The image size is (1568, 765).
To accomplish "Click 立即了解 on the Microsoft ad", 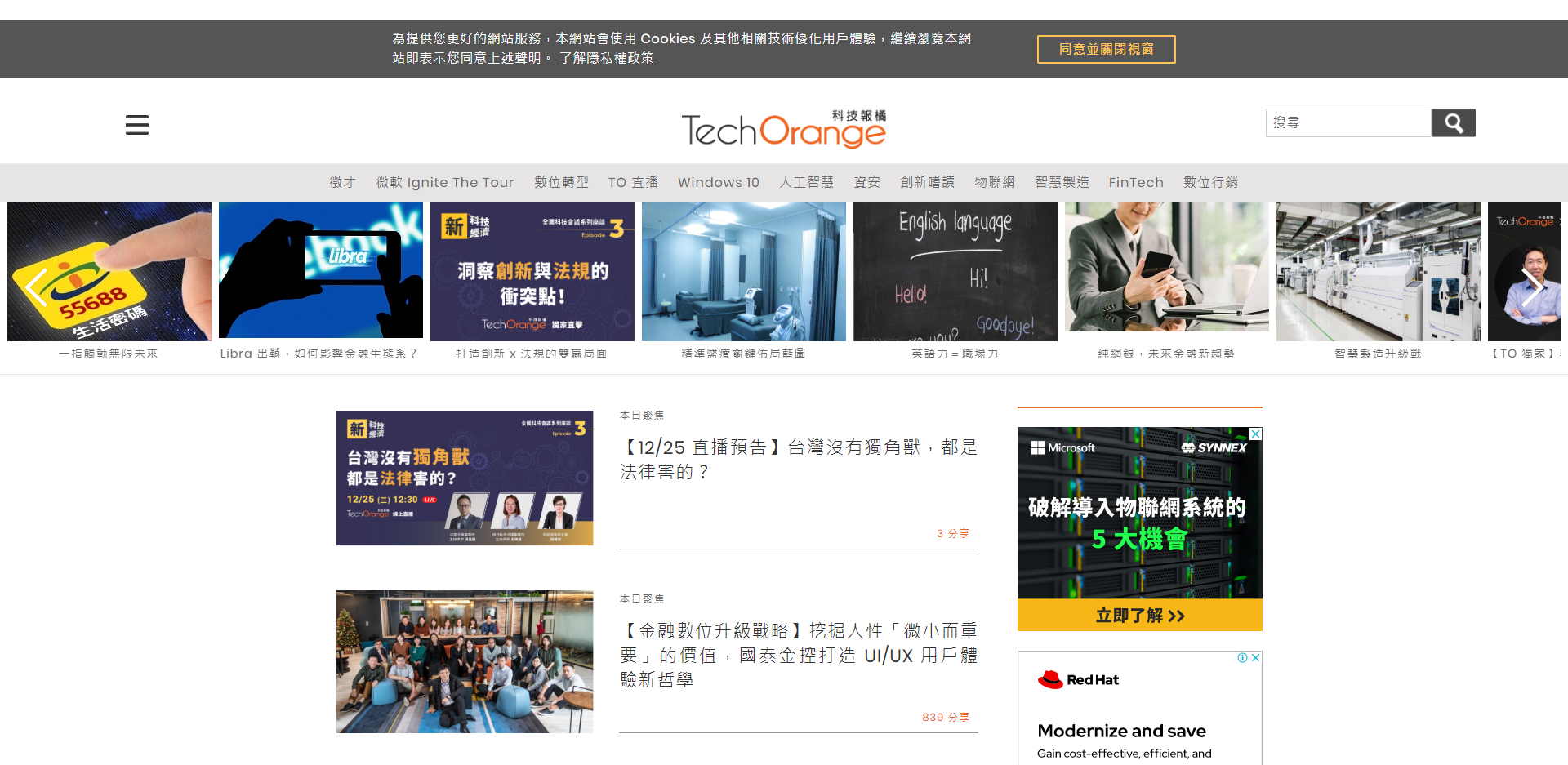I will tap(1139, 616).
